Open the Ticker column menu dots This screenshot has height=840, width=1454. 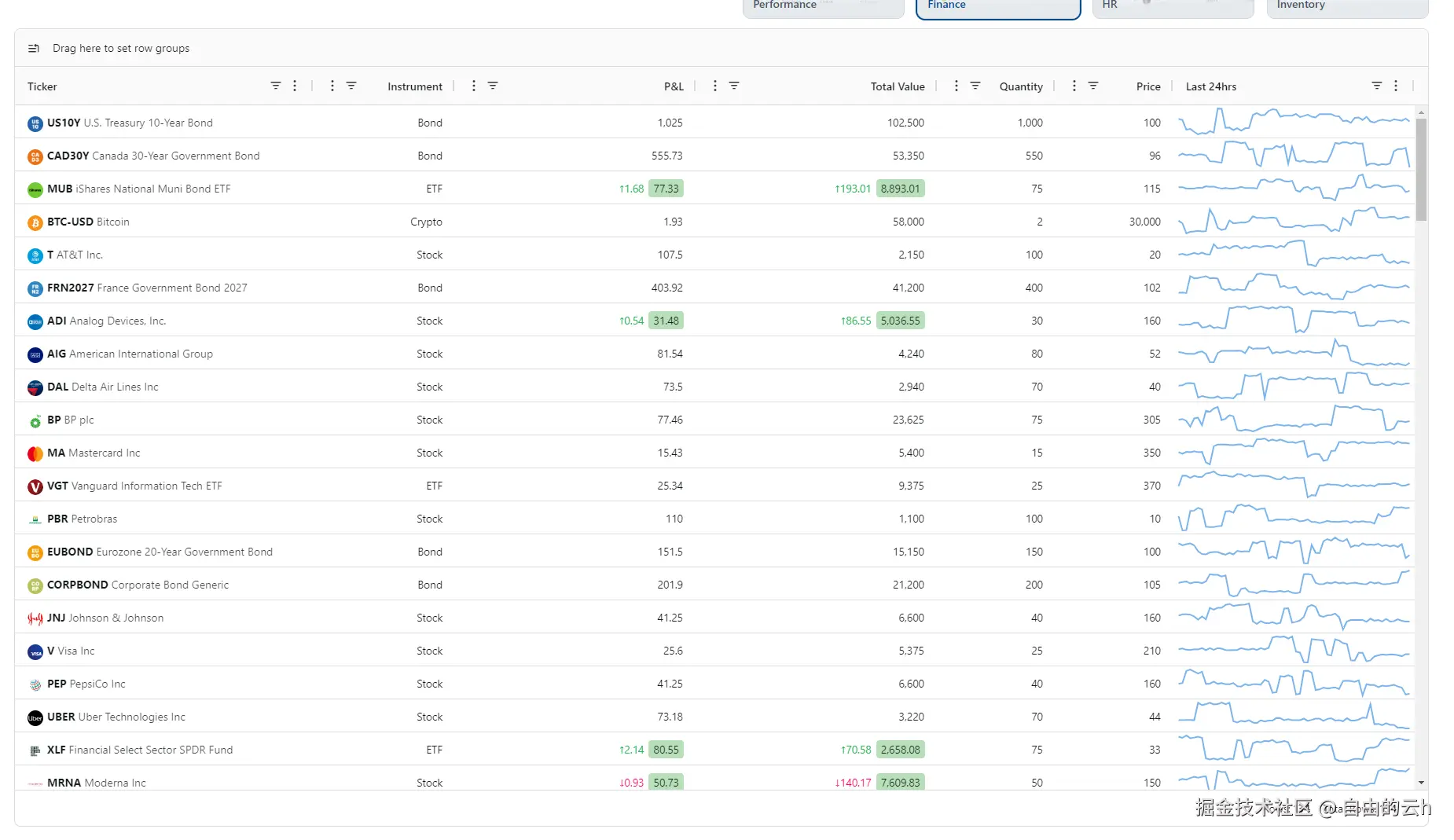(295, 86)
